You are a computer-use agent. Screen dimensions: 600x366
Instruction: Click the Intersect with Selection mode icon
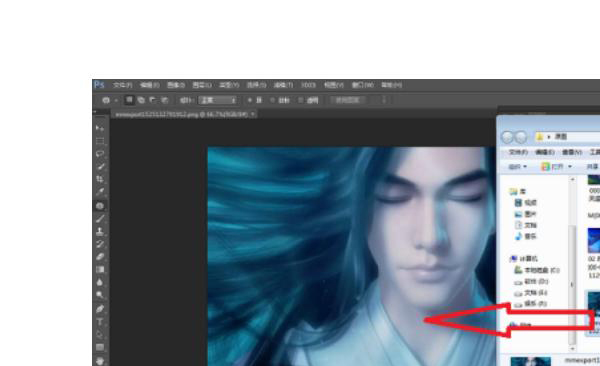[x=165, y=100]
